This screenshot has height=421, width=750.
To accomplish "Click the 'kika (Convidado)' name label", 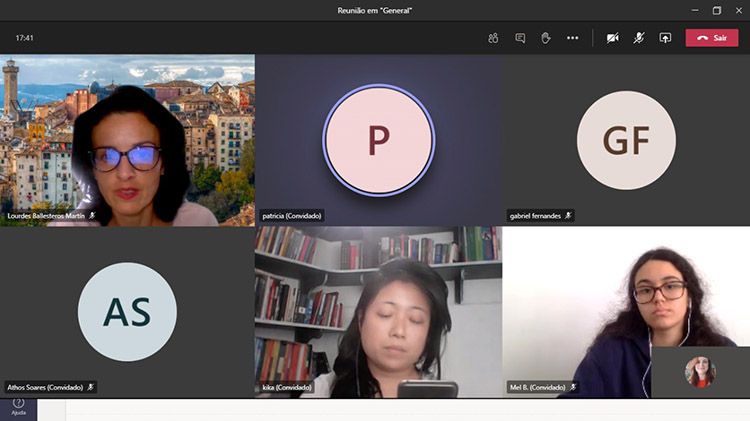I will 287,388.
